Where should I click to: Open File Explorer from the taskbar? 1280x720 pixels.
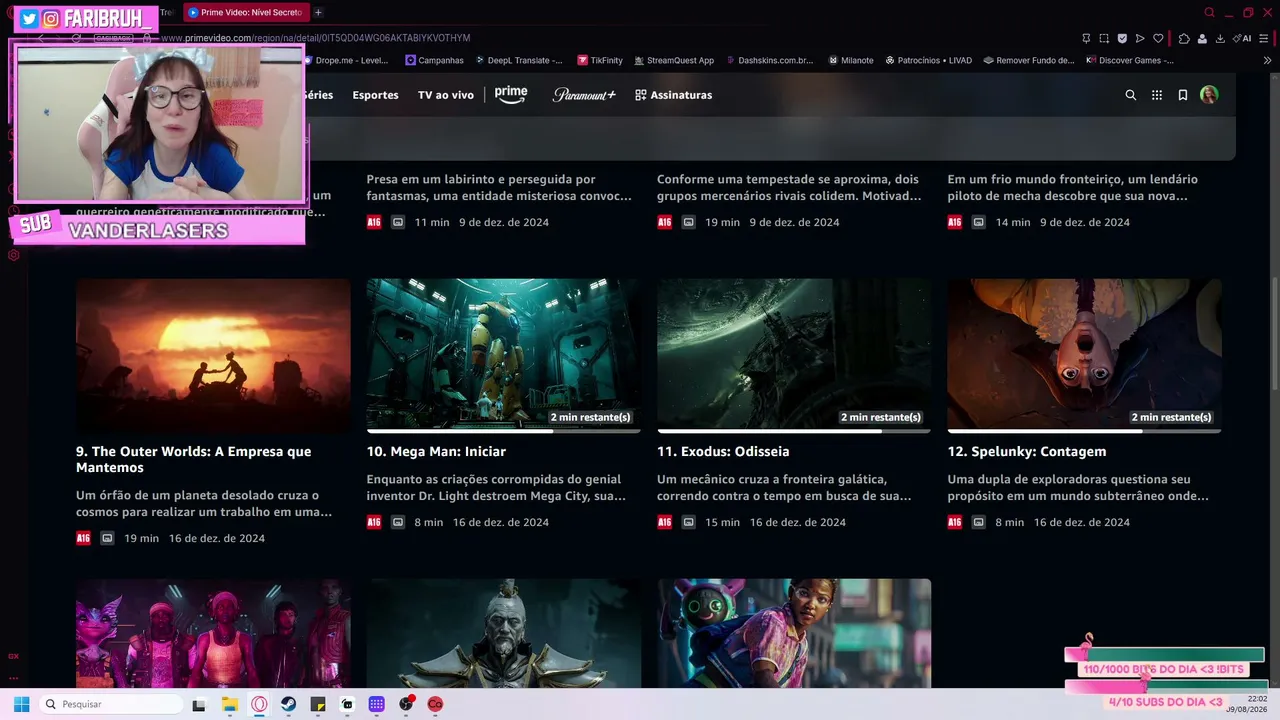(230, 704)
